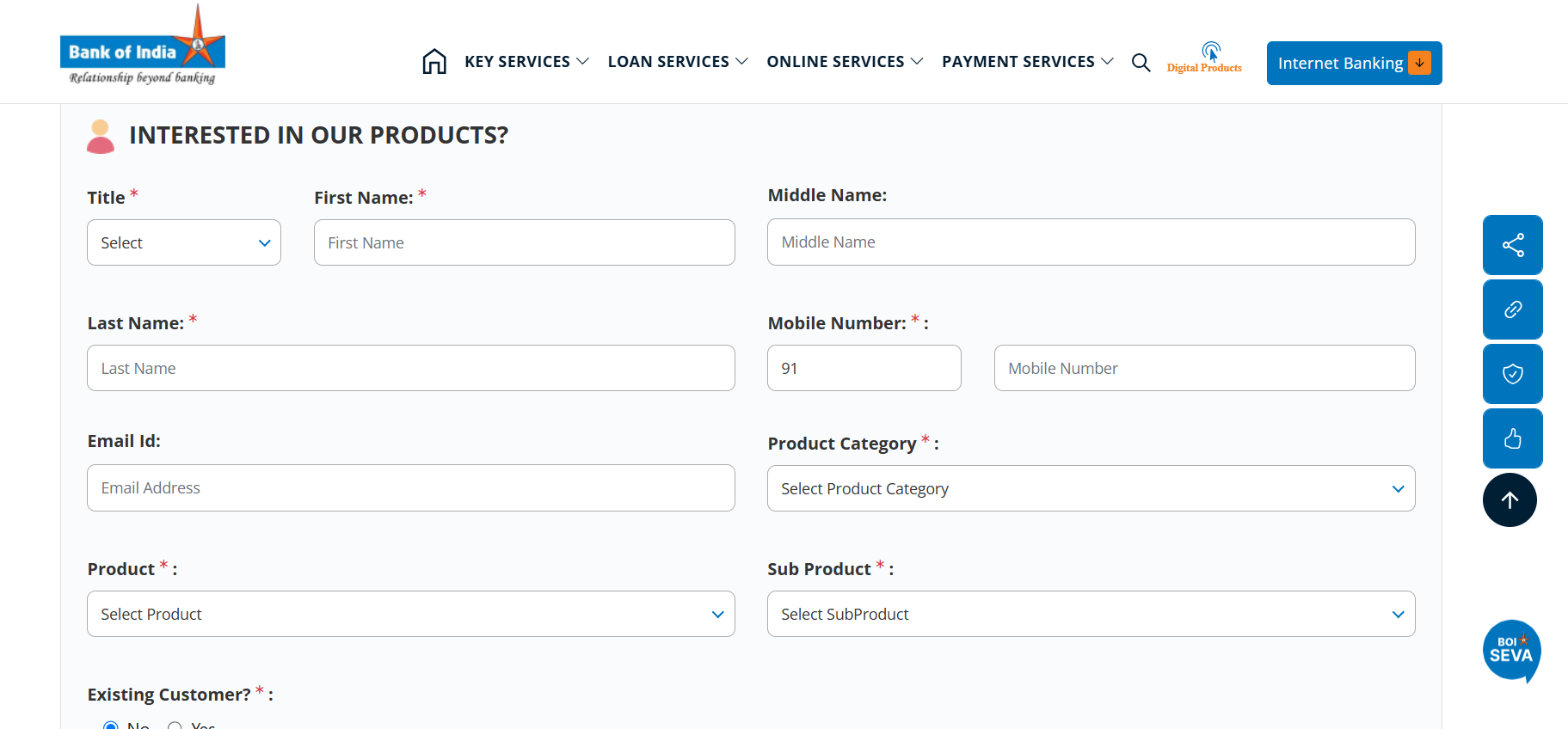The width and height of the screenshot is (1568, 729).
Task: Click the share icon on sidebar
Action: click(1512, 245)
